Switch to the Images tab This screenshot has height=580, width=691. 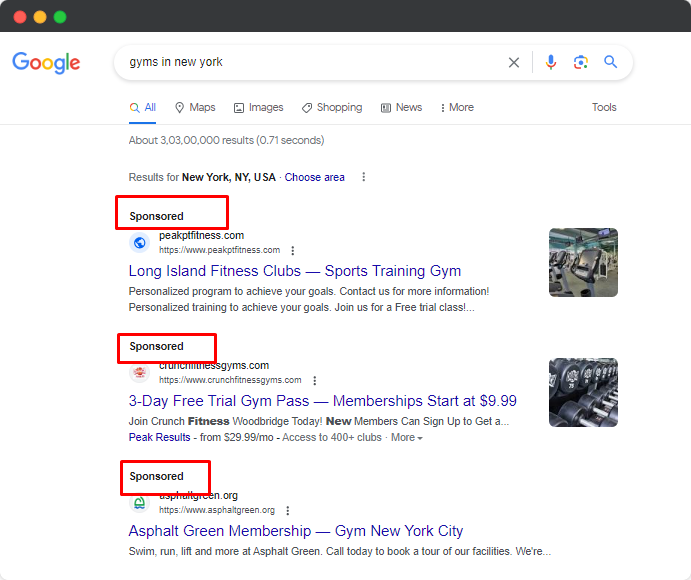[x=258, y=108]
